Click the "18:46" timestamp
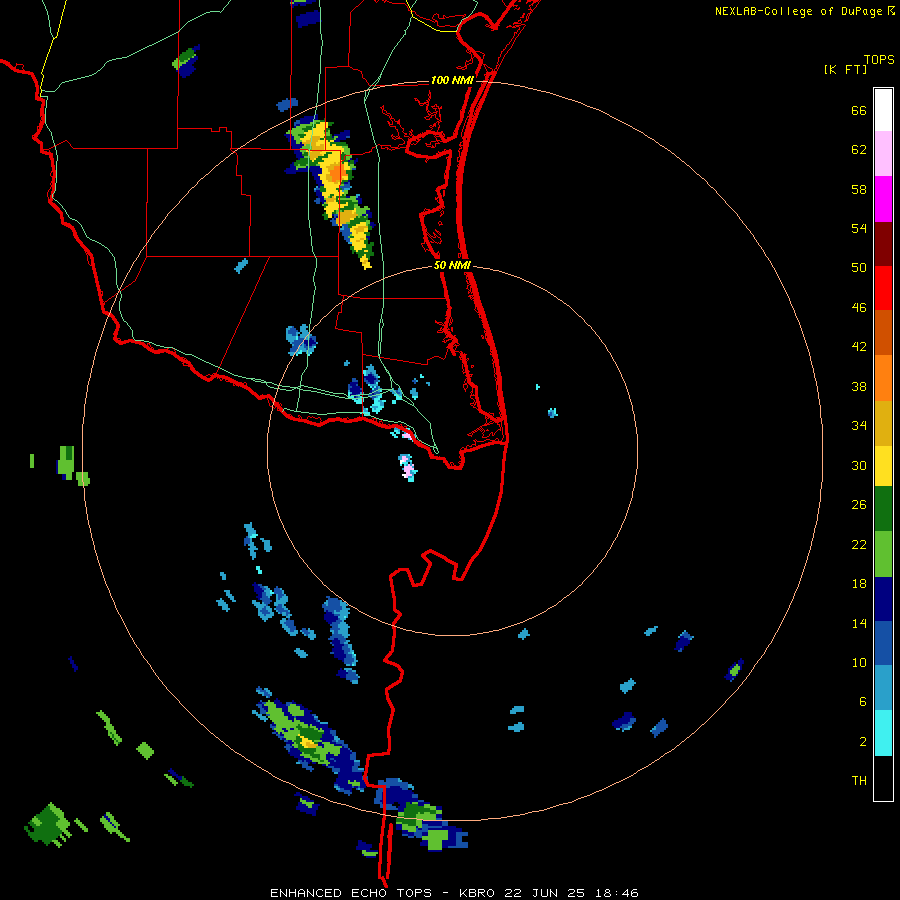The width and height of the screenshot is (900, 900). click(x=615, y=893)
